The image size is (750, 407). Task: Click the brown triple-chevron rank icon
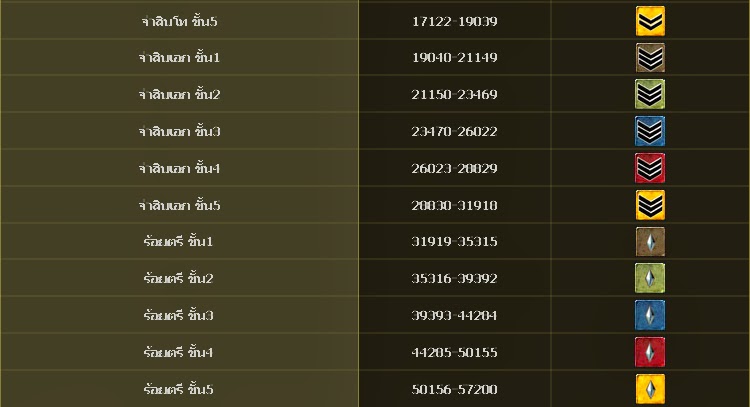650,58
